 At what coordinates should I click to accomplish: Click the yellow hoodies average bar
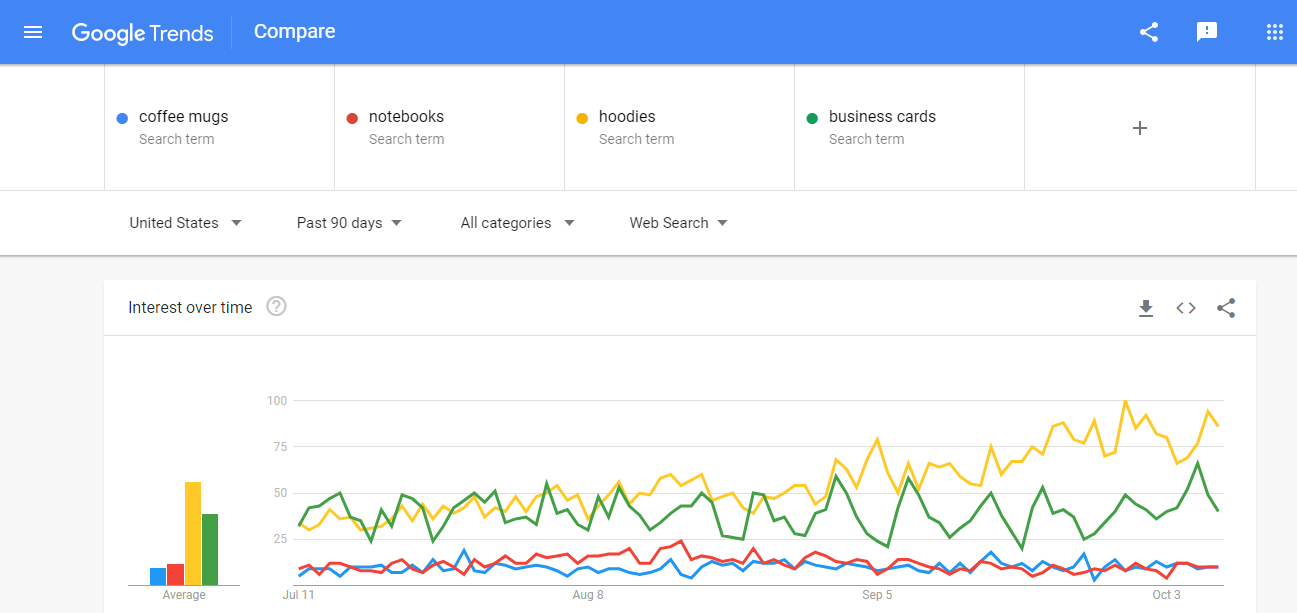coord(193,533)
